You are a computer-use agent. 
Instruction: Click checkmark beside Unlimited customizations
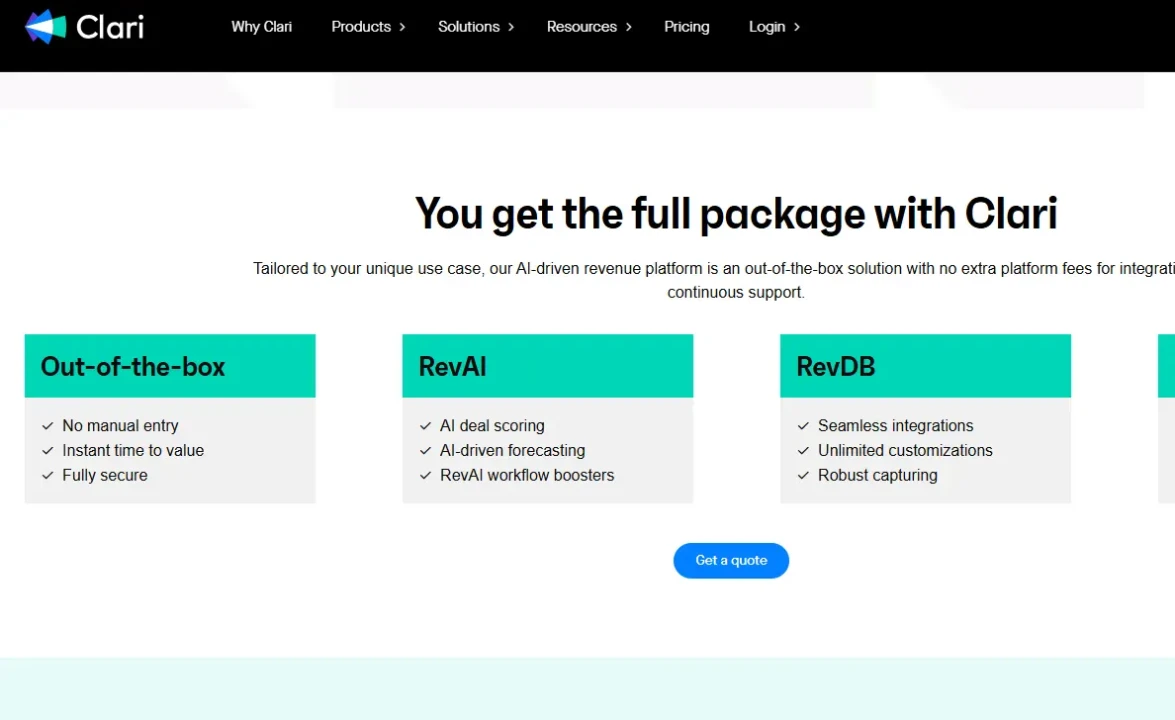(803, 450)
